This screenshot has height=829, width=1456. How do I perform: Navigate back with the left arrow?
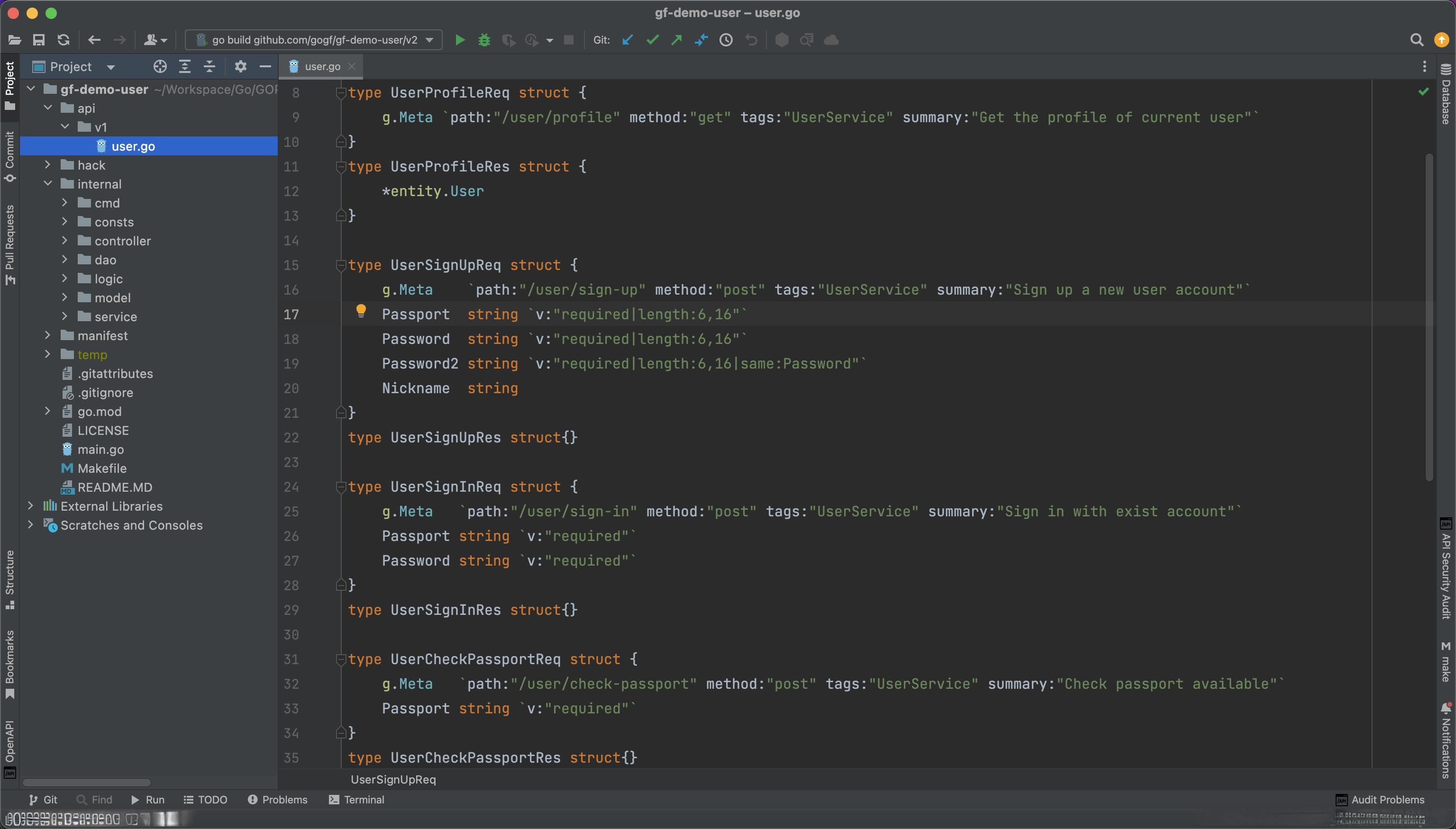[94, 40]
